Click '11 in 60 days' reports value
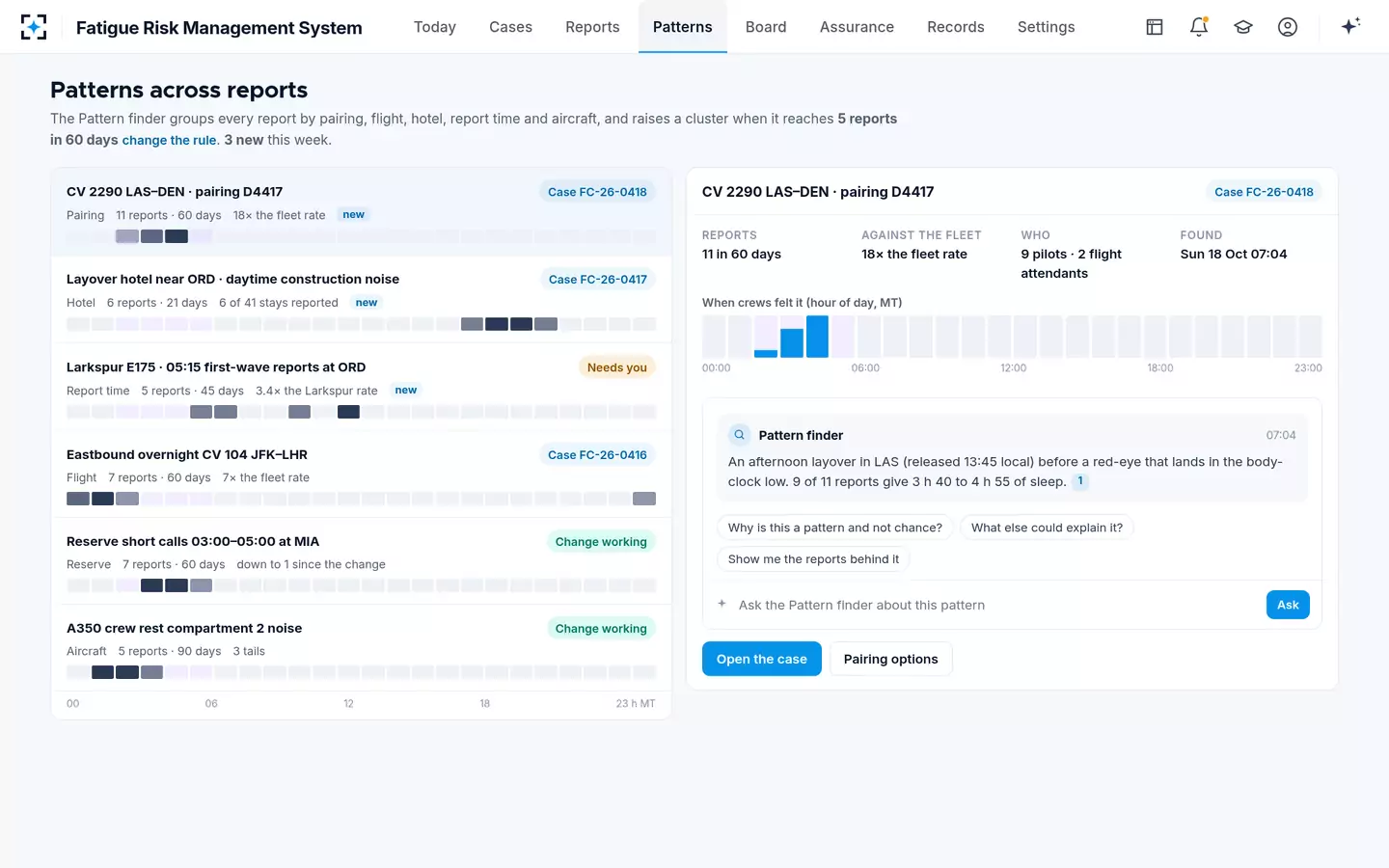 point(742,255)
